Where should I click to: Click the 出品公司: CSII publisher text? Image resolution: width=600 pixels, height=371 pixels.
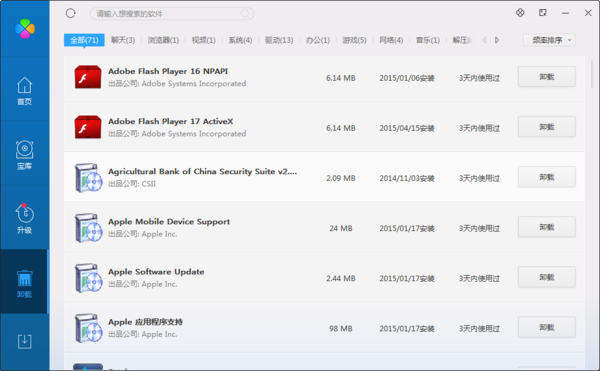132,184
